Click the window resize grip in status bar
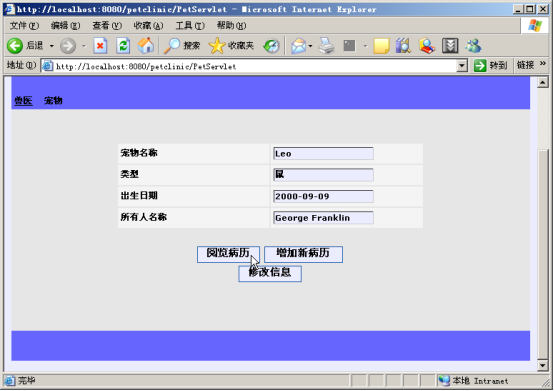The height and width of the screenshot is (391, 554). pyautogui.click(x=546, y=383)
